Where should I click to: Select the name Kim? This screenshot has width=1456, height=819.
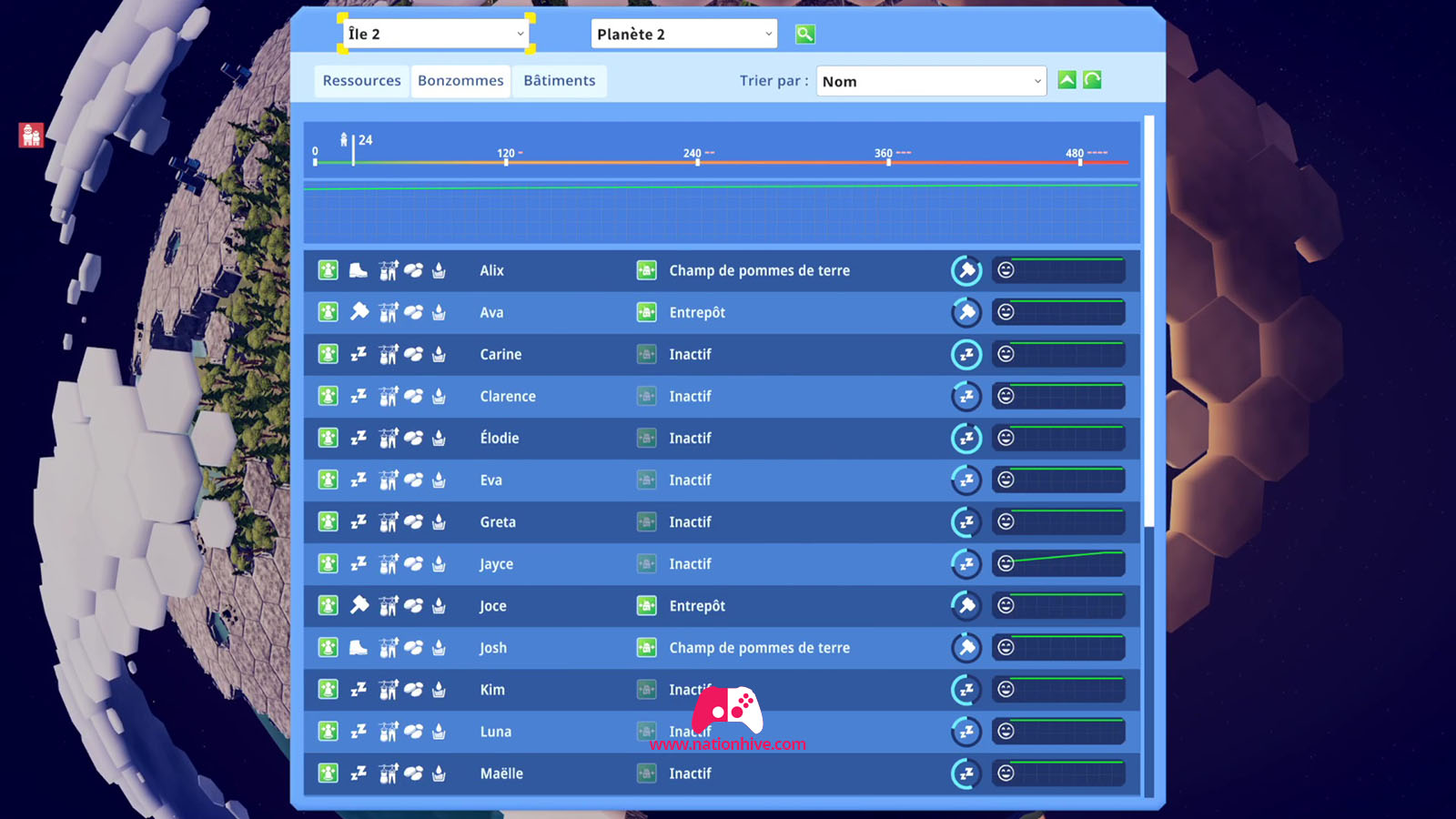pyautogui.click(x=492, y=689)
